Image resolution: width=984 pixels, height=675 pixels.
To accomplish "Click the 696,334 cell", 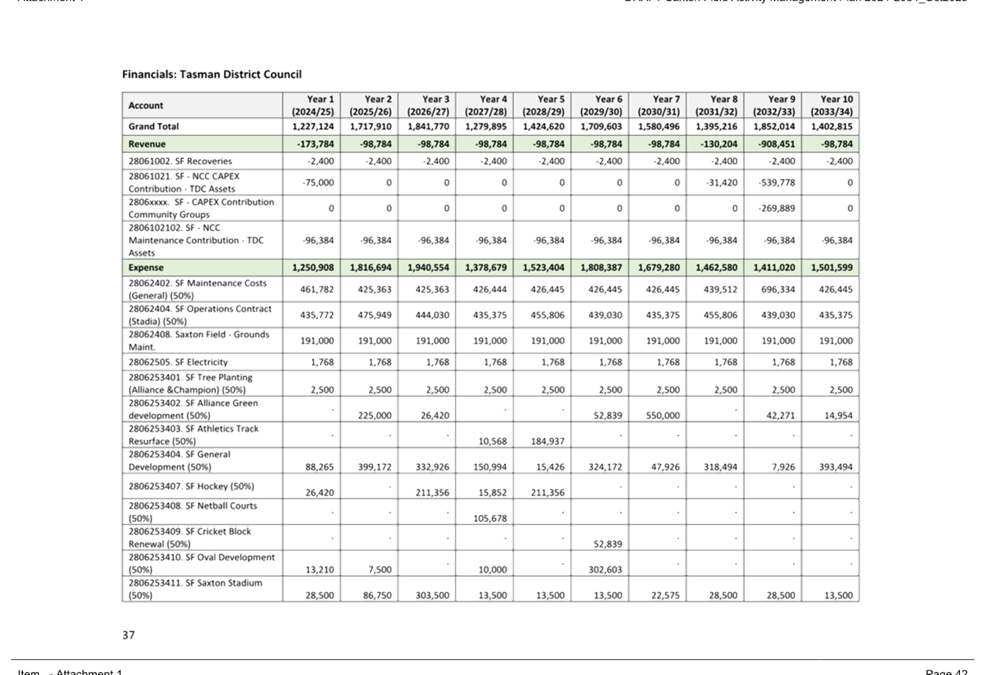I will tap(779, 290).
